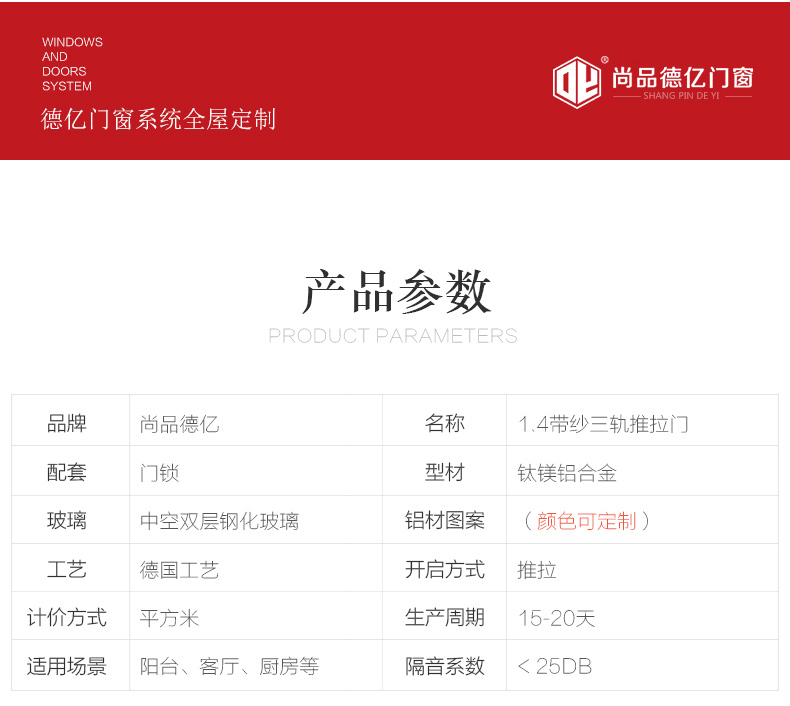Click the 阳台、客厅、厨房等 scenes cell

pyautogui.click(x=229, y=666)
